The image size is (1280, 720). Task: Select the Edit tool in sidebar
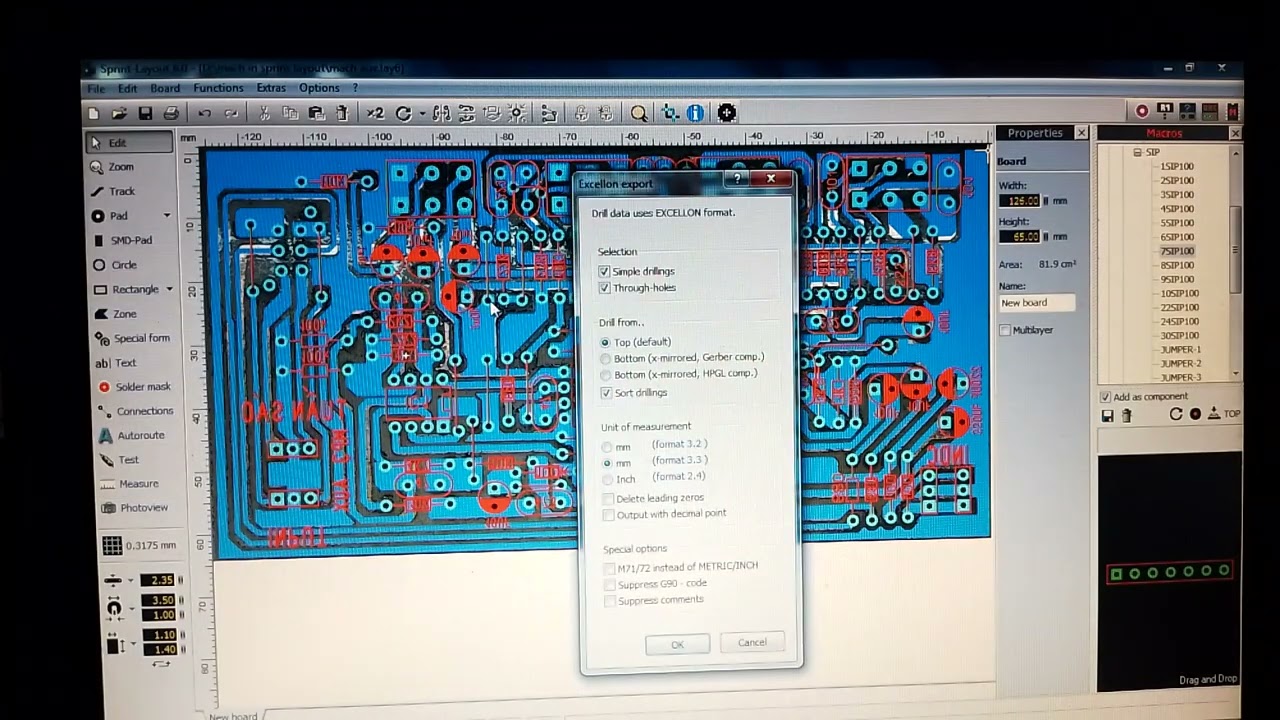[130, 143]
